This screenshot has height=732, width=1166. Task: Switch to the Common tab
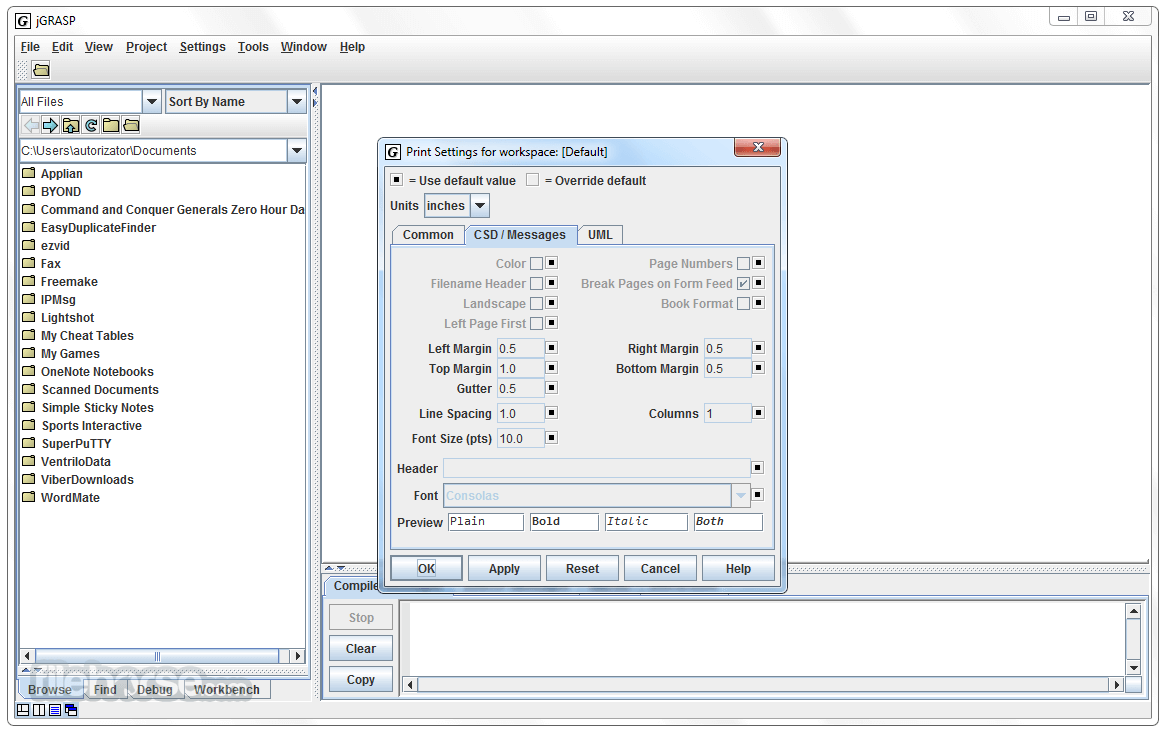[x=428, y=235]
